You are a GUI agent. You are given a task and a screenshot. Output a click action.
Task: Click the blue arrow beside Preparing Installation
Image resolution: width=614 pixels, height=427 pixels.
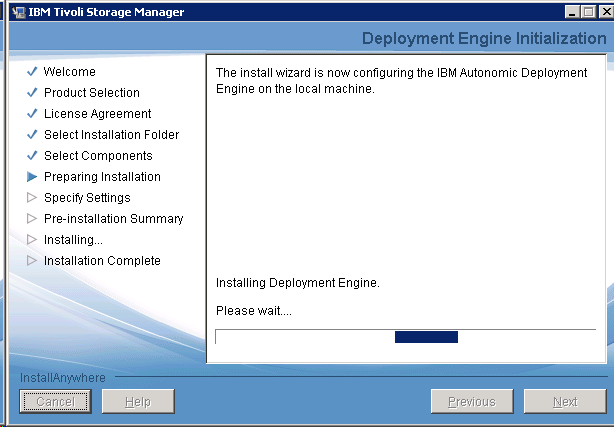coord(32,177)
